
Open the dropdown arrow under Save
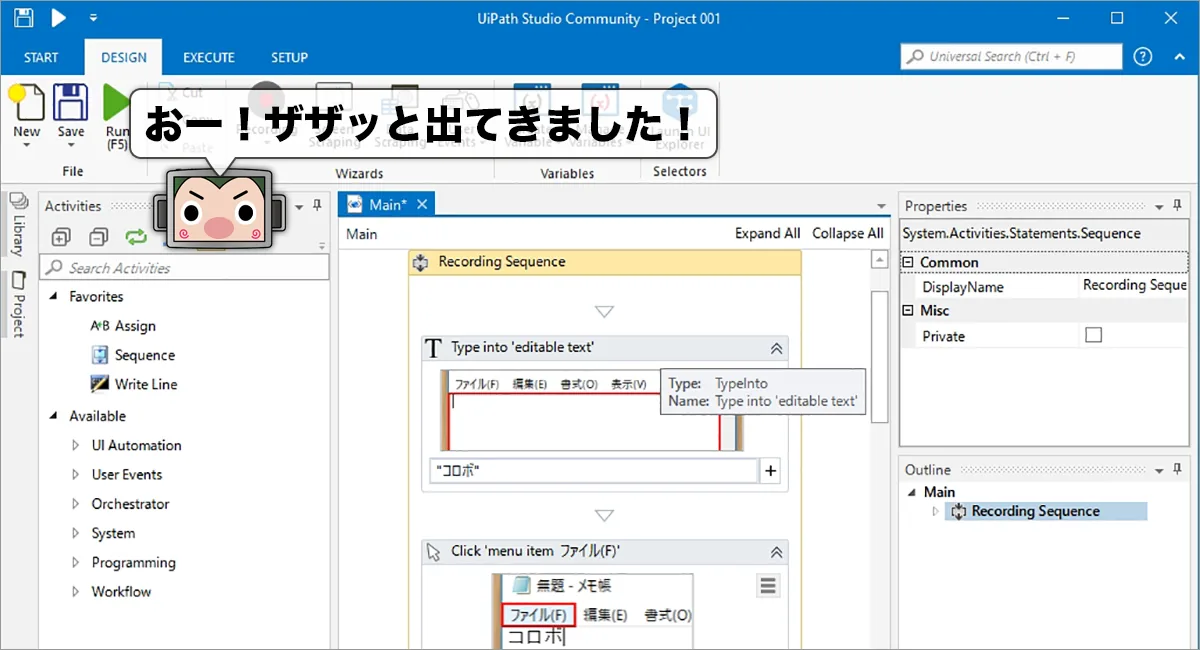pos(70,146)
